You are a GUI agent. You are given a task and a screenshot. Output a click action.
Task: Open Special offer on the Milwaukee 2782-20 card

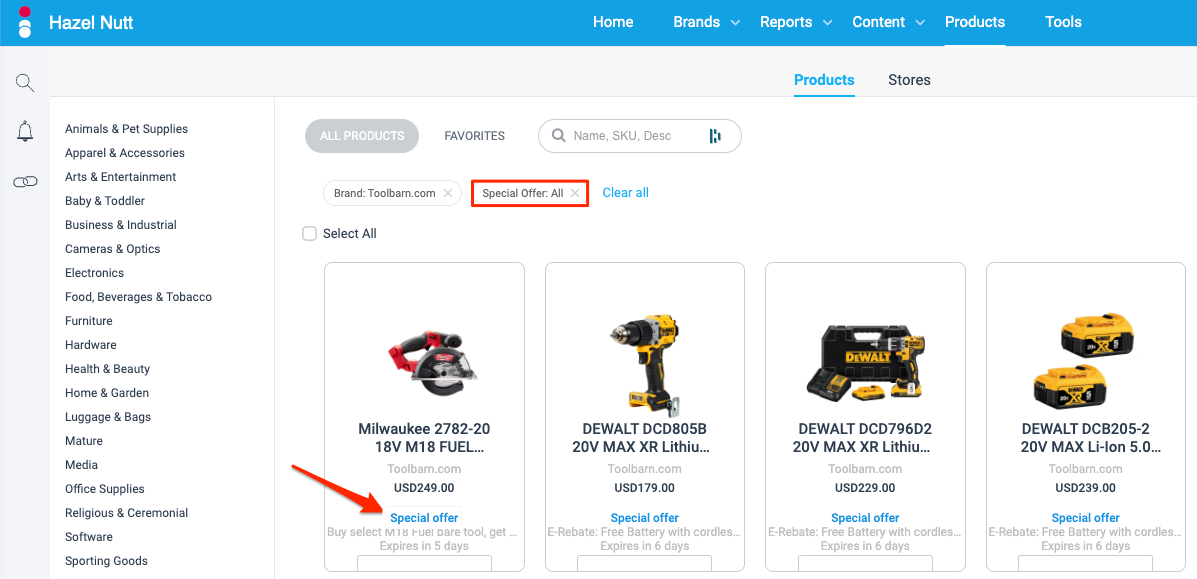pyautogui.click(x=424, y=518)
